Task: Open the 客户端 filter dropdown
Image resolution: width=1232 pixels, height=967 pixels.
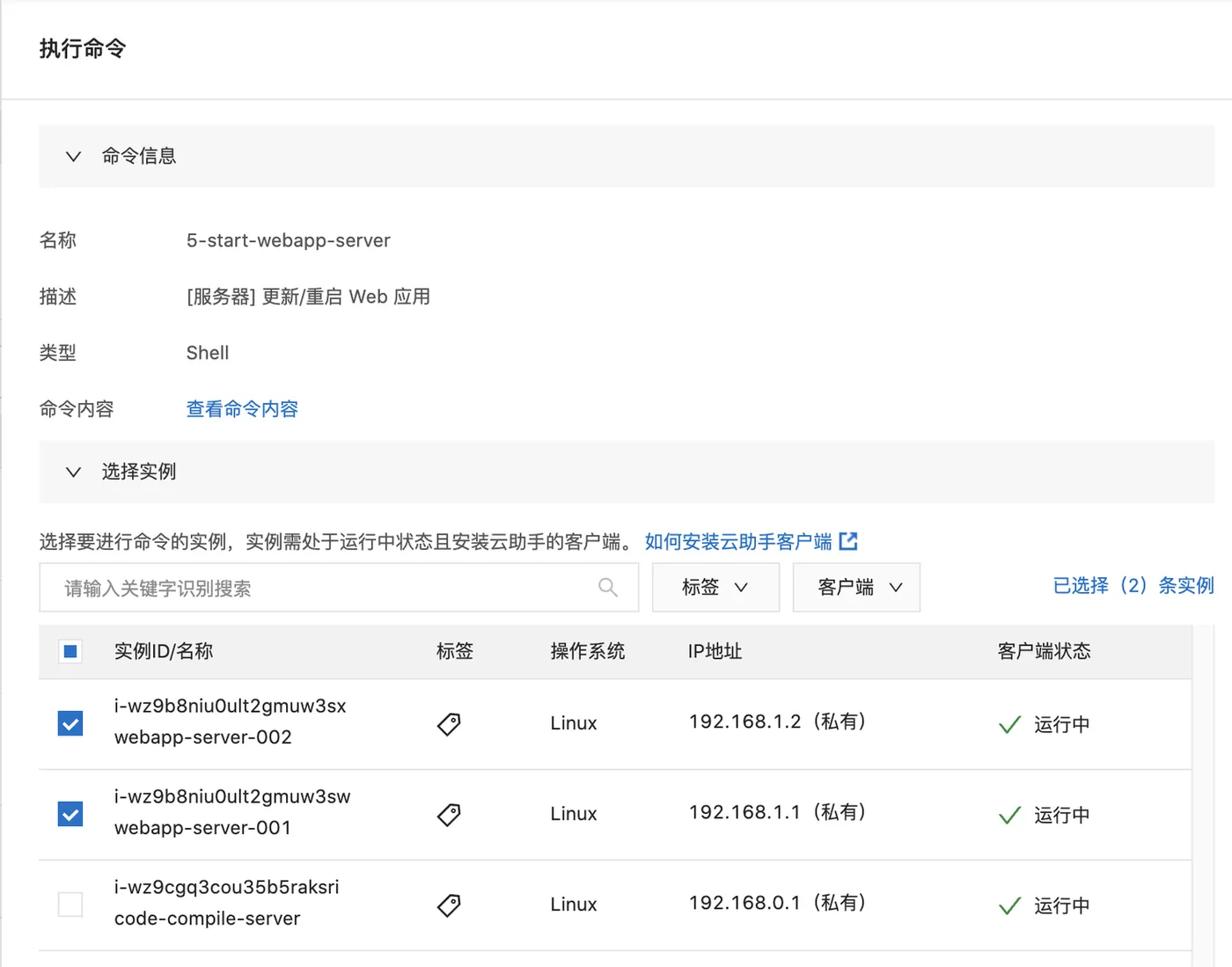Action: 856,587
